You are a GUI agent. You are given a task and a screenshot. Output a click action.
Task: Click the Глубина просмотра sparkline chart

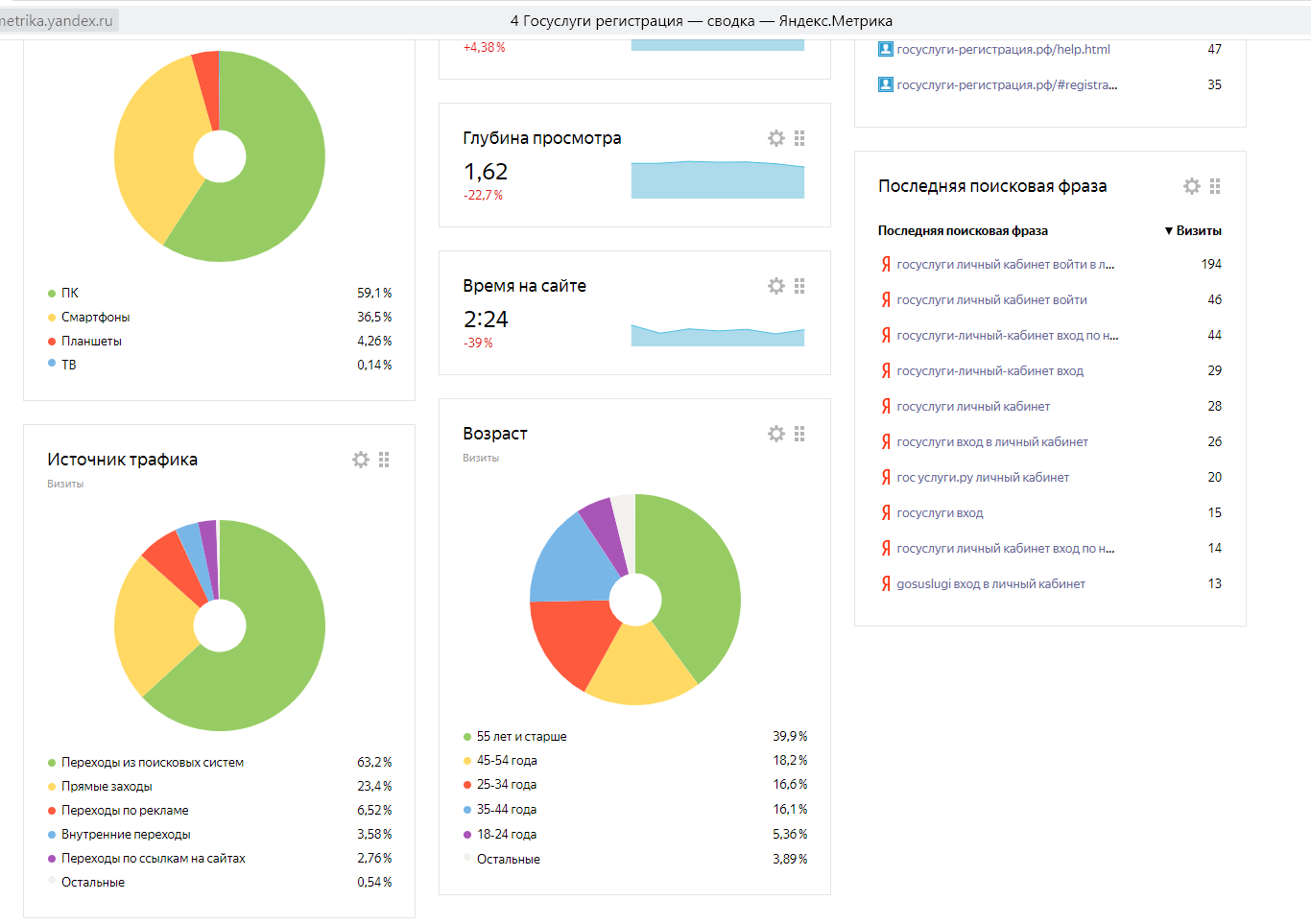[718, 179]
